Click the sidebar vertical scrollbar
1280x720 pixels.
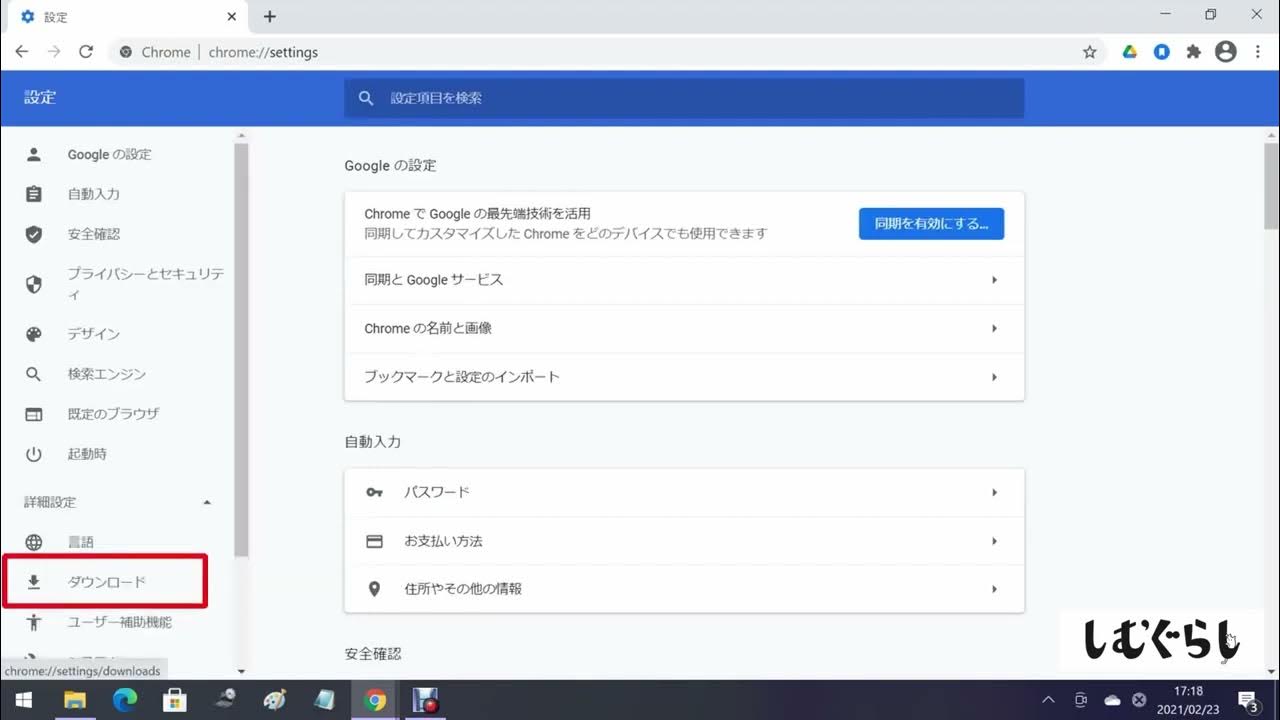tap(241, 350)
